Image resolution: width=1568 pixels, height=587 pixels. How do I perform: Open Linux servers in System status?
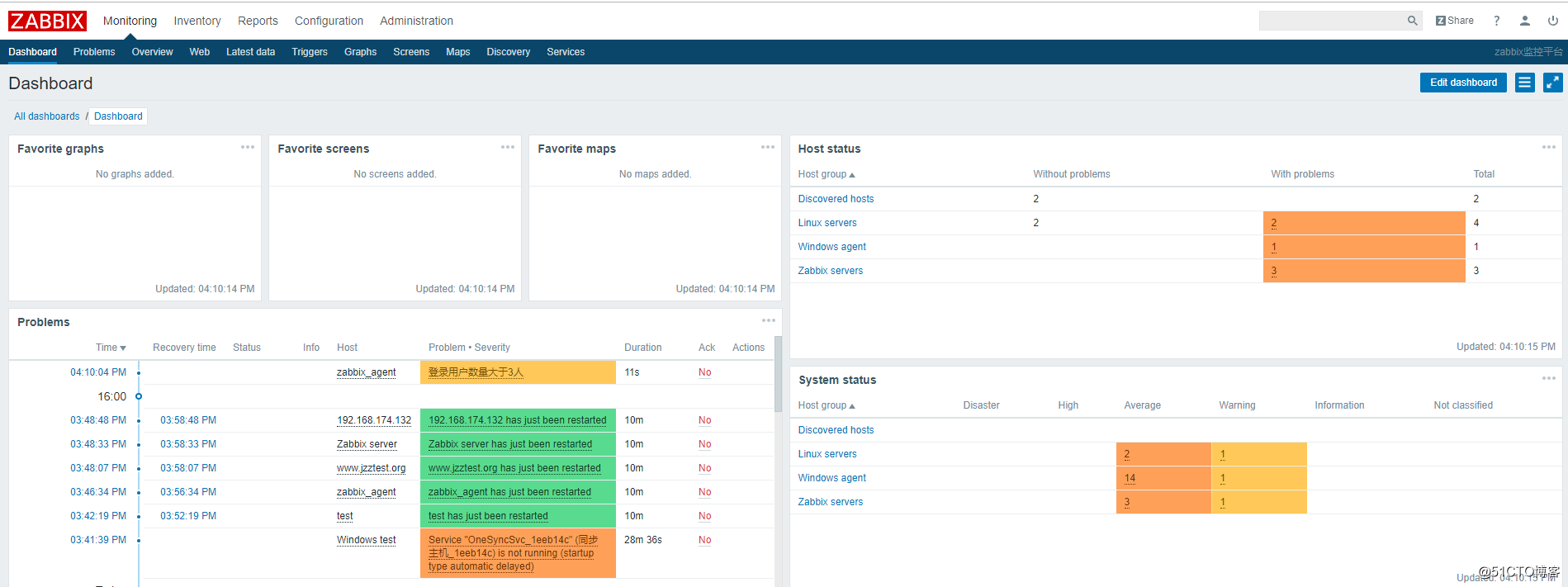(x=827, y=454)
